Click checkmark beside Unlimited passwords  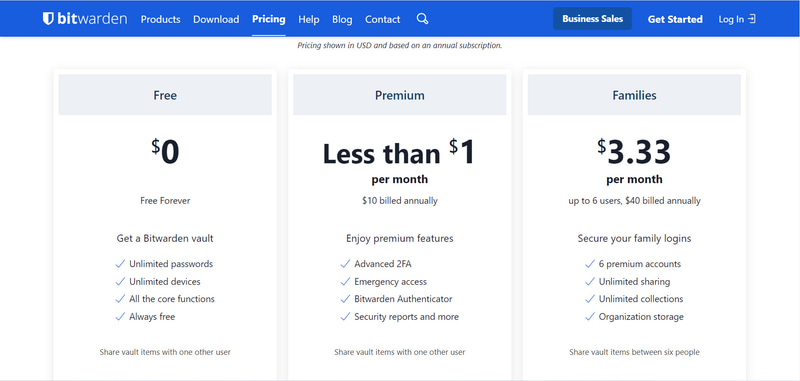[120, 264]
